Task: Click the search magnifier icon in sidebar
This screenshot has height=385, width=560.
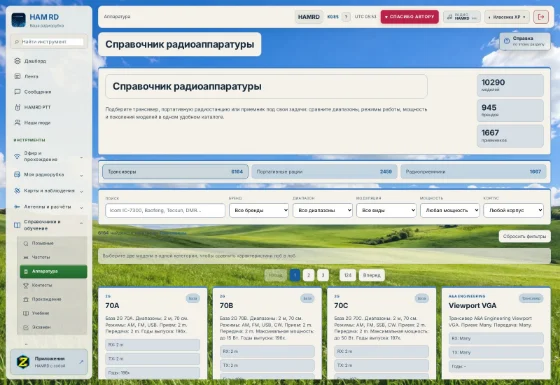Action: point(17,42)
